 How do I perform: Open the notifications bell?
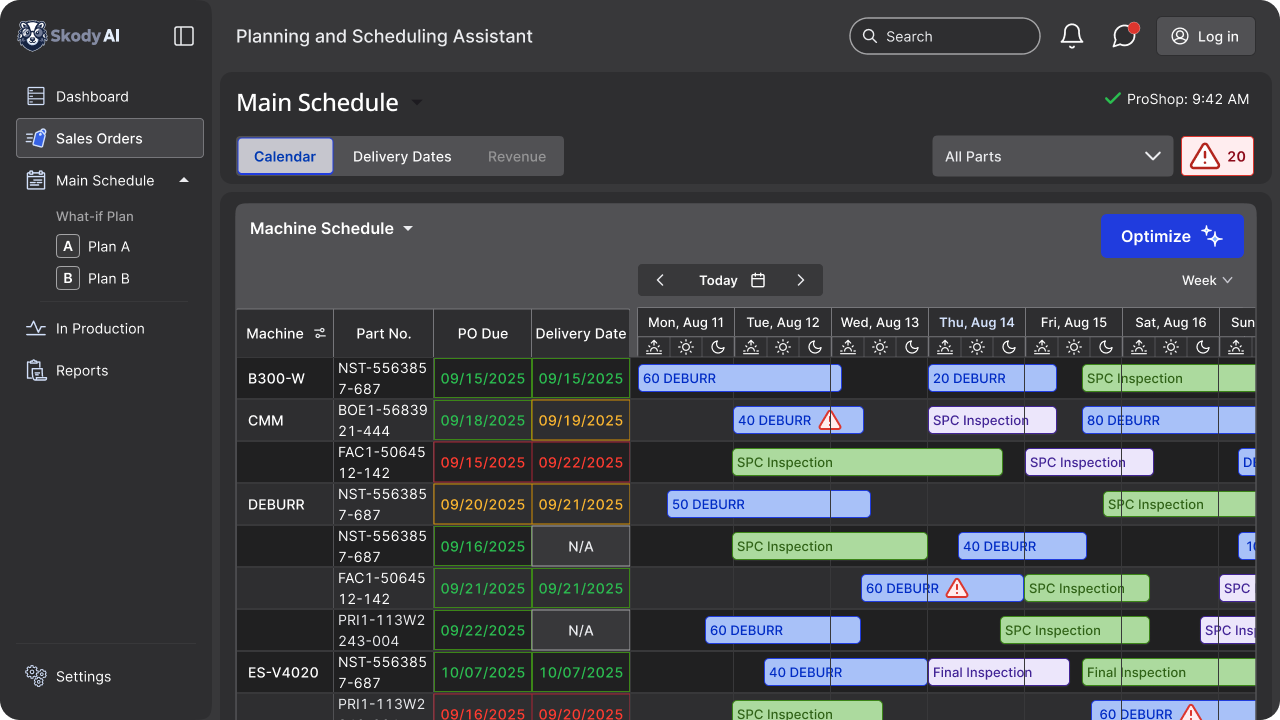pos(1072,36)
